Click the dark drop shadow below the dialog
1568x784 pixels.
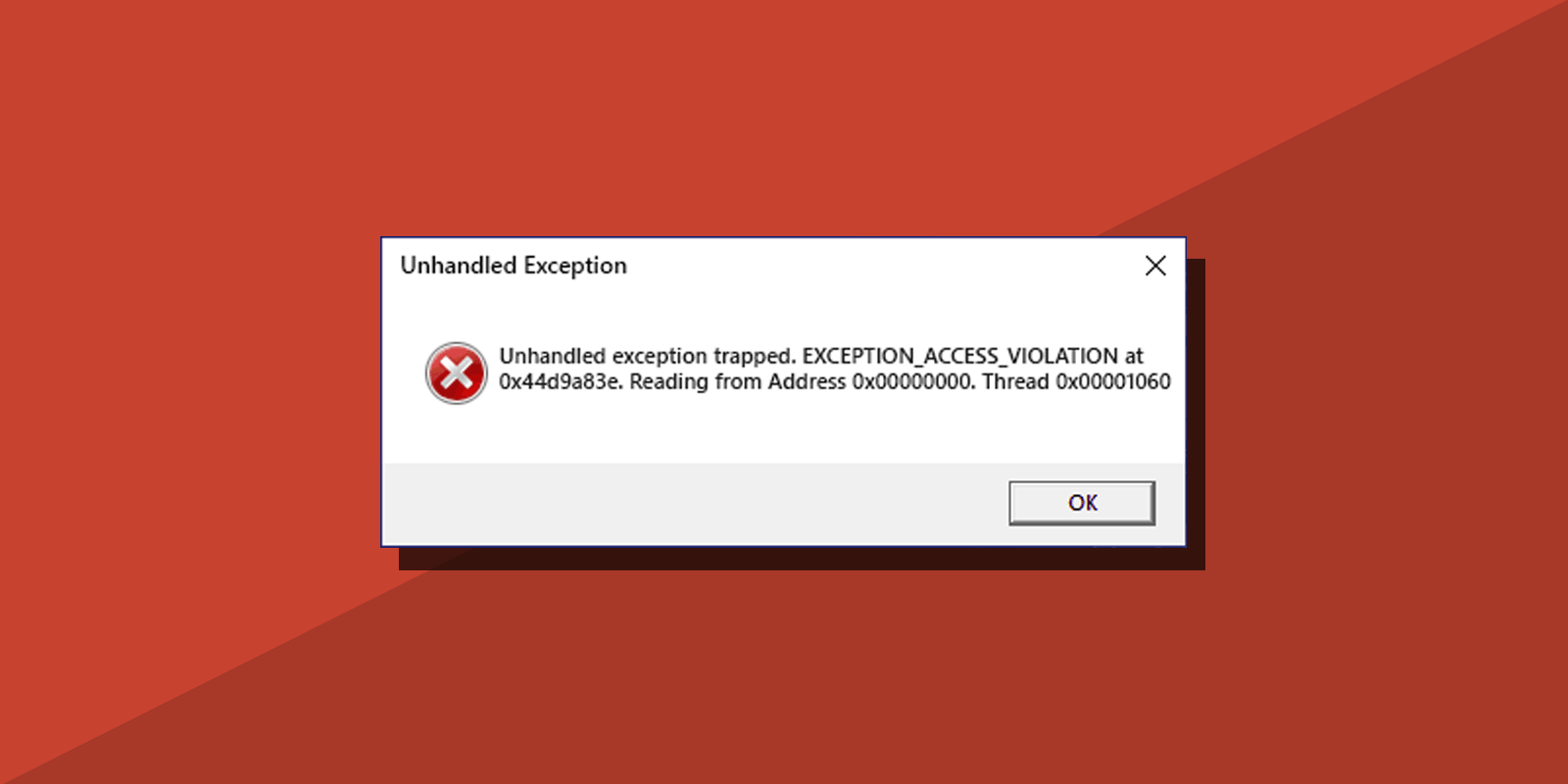(784, 559)
